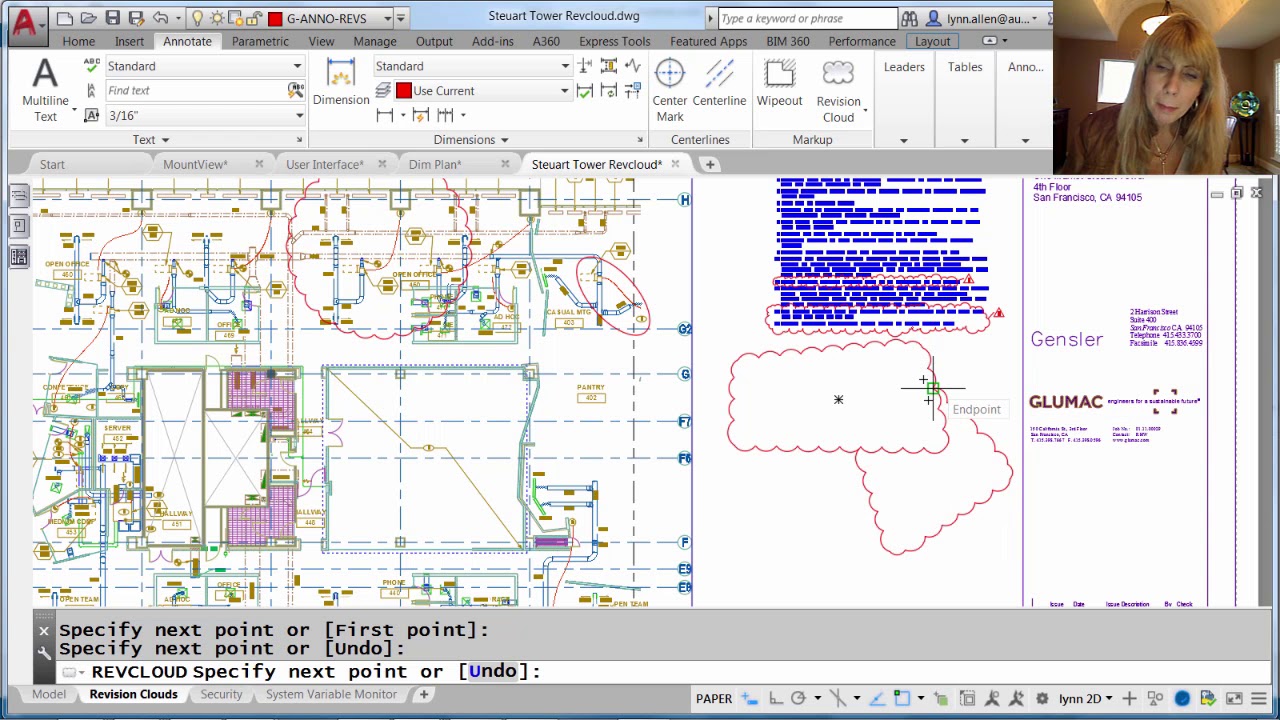Switch to the View ribbon tab
Image resolution: width=1280 pixels, height=720 pixels.
click(321, 41)
